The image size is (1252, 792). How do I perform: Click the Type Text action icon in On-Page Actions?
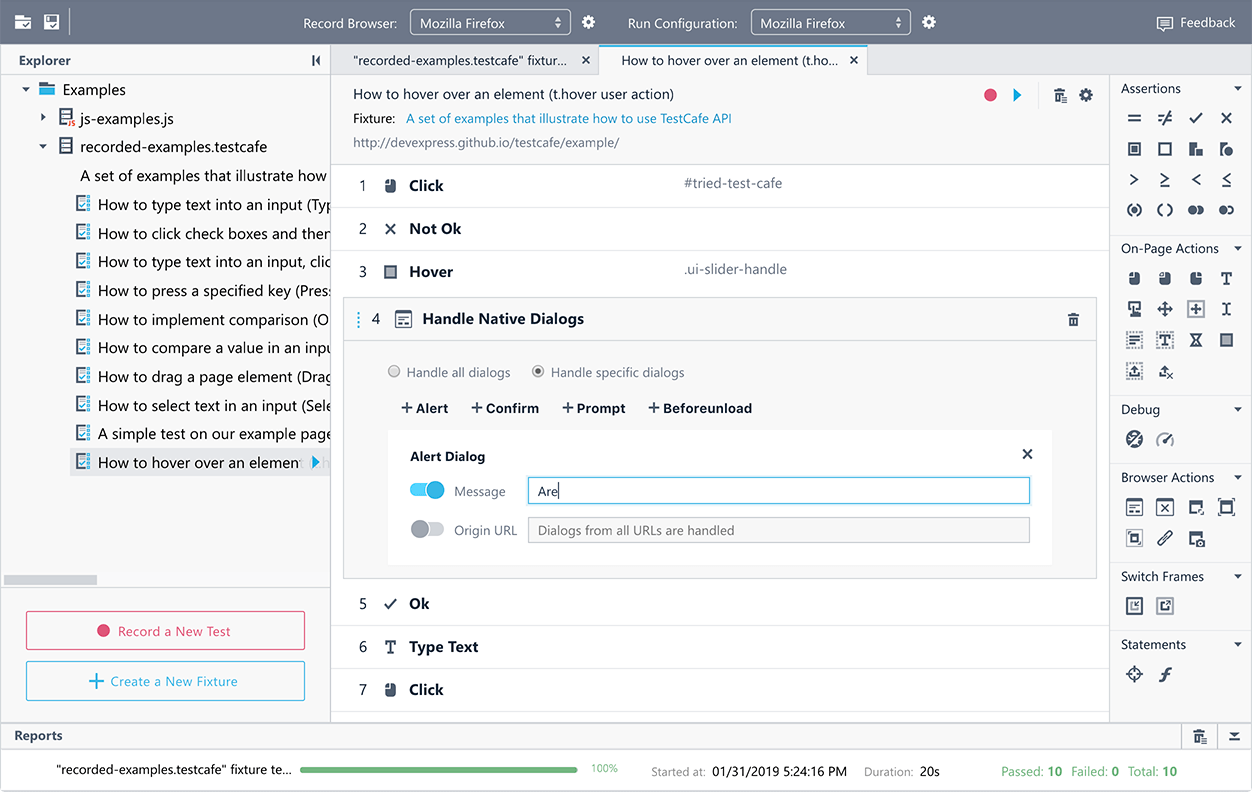1226,279
